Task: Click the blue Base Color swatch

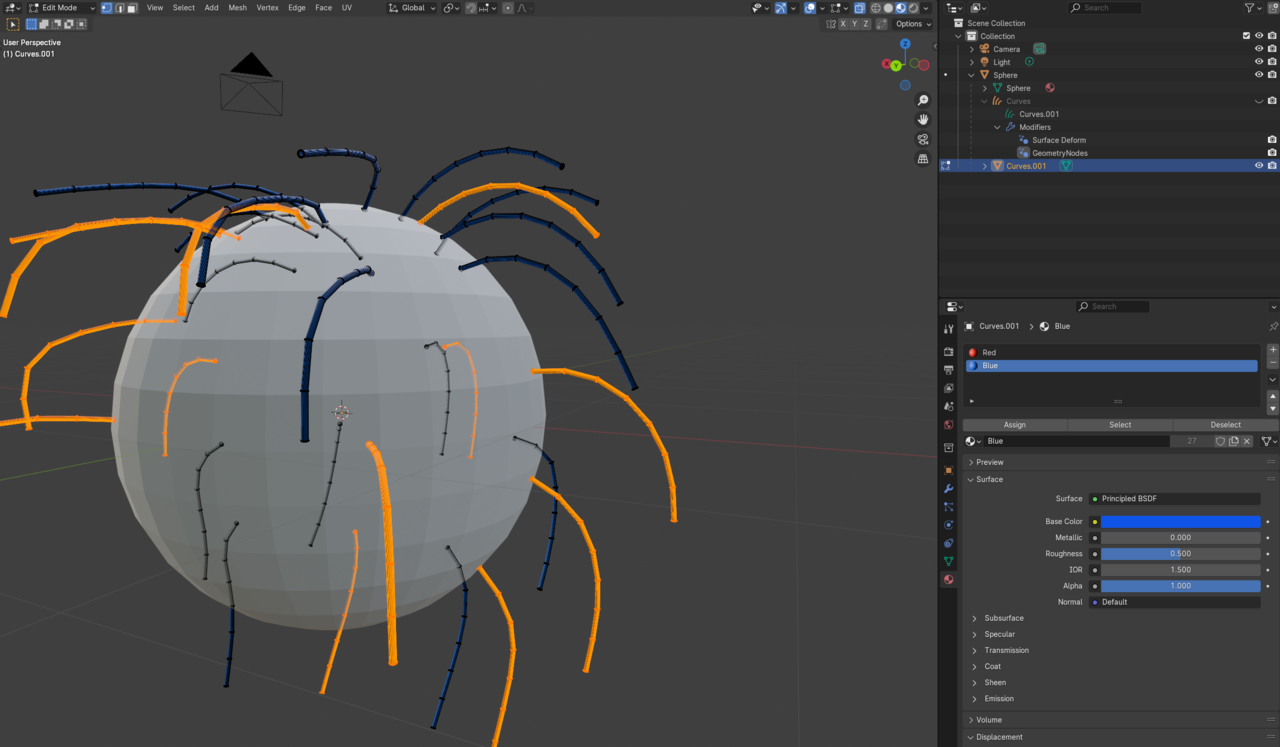Action: 1180,522
